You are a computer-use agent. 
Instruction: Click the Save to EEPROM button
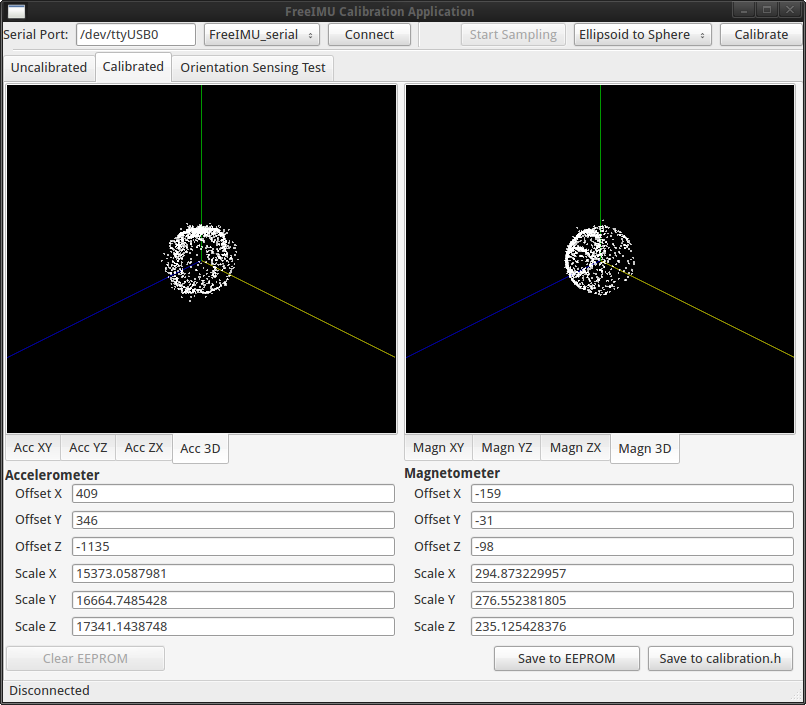pos(566,658)
